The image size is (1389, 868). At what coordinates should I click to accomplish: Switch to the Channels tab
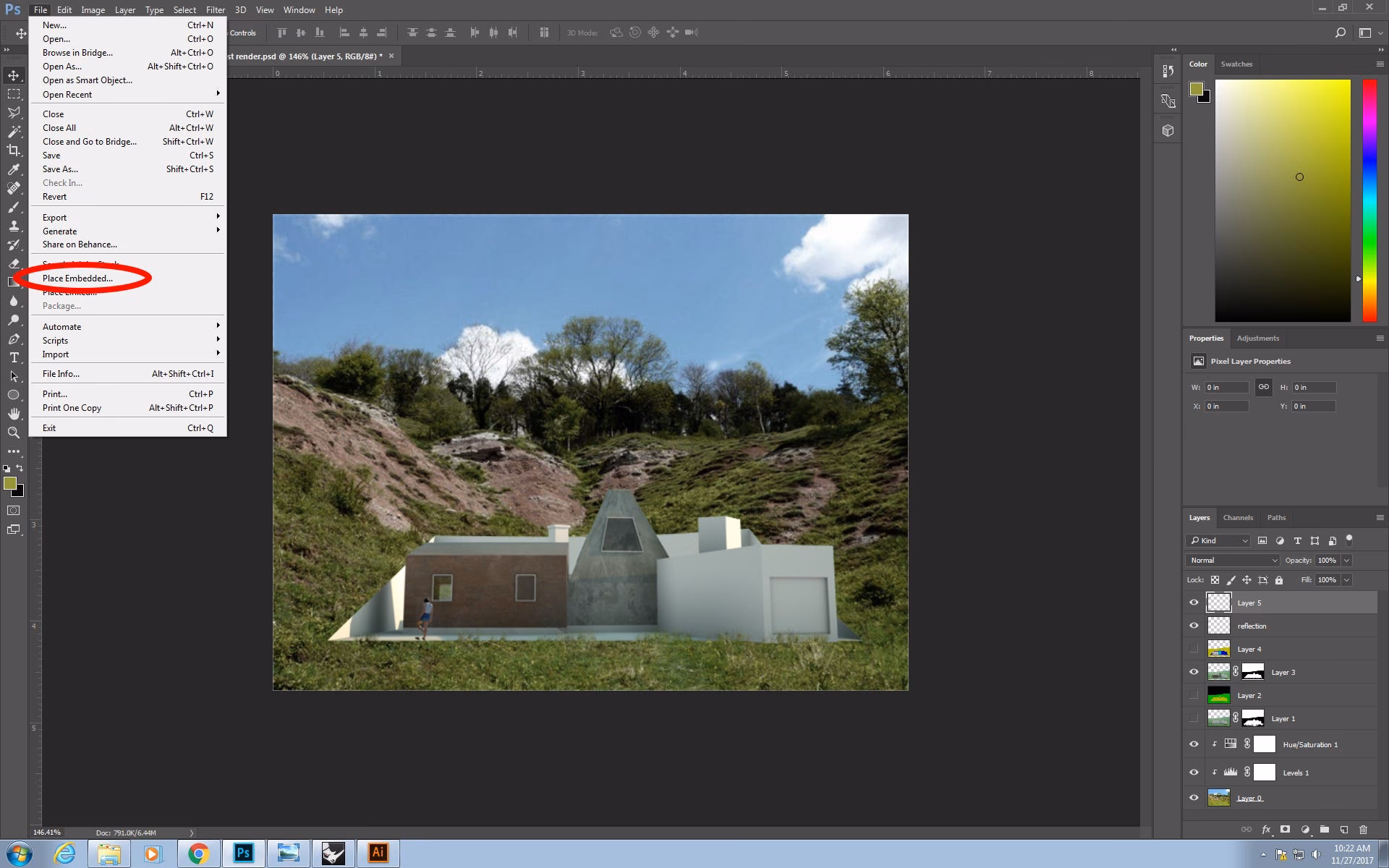1237,518
